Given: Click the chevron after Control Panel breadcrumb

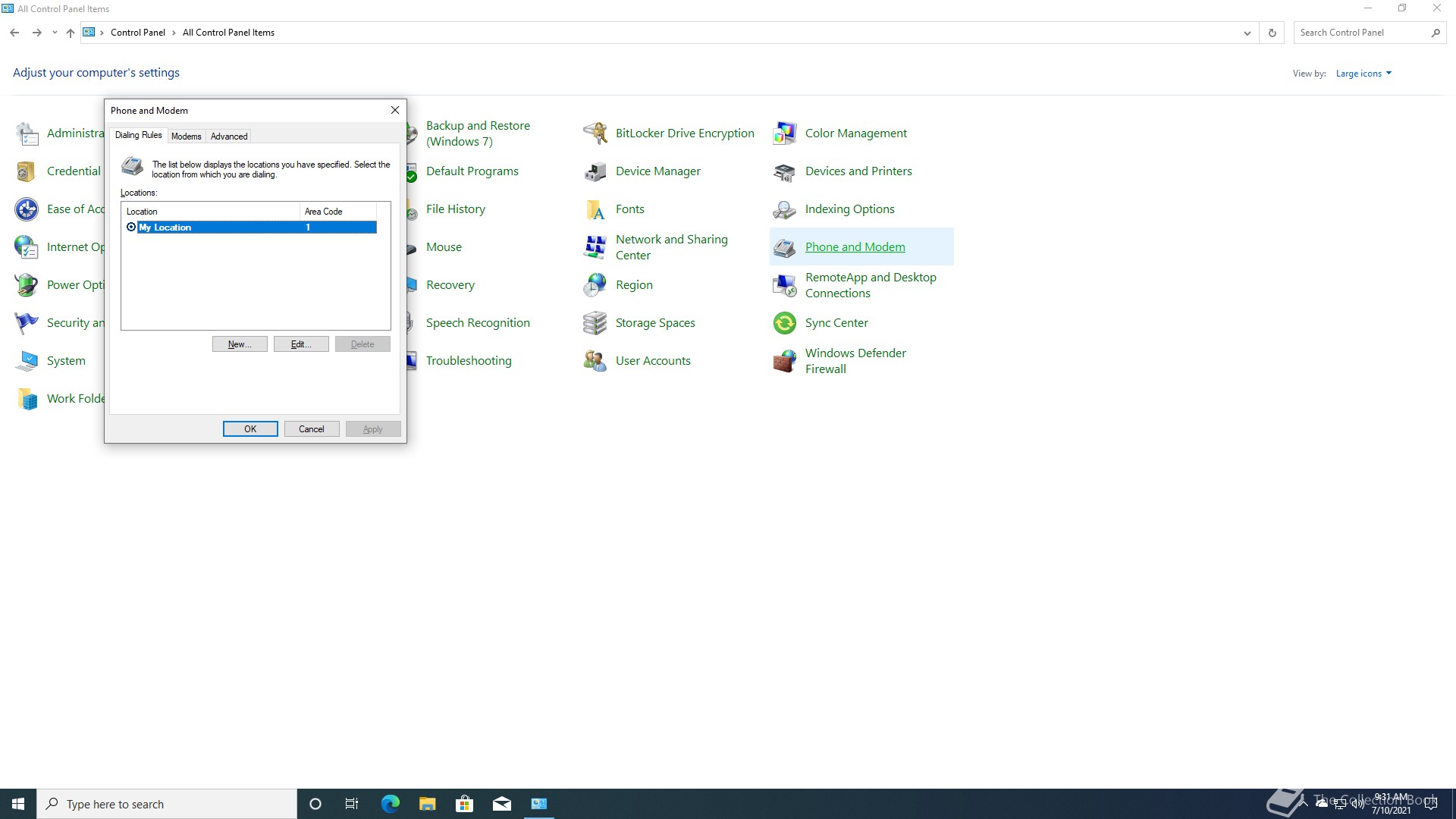Looking at the screenshot, I should (174, 33).
